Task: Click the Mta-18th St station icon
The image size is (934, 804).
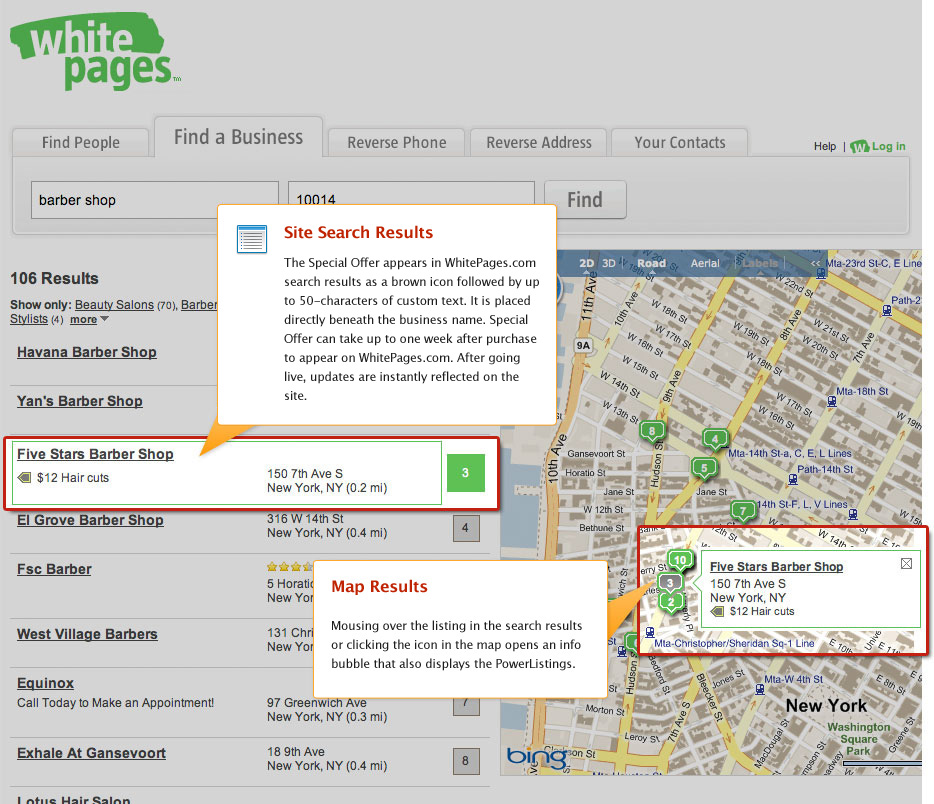Action: pyautogui.click(x=832, y=401)
